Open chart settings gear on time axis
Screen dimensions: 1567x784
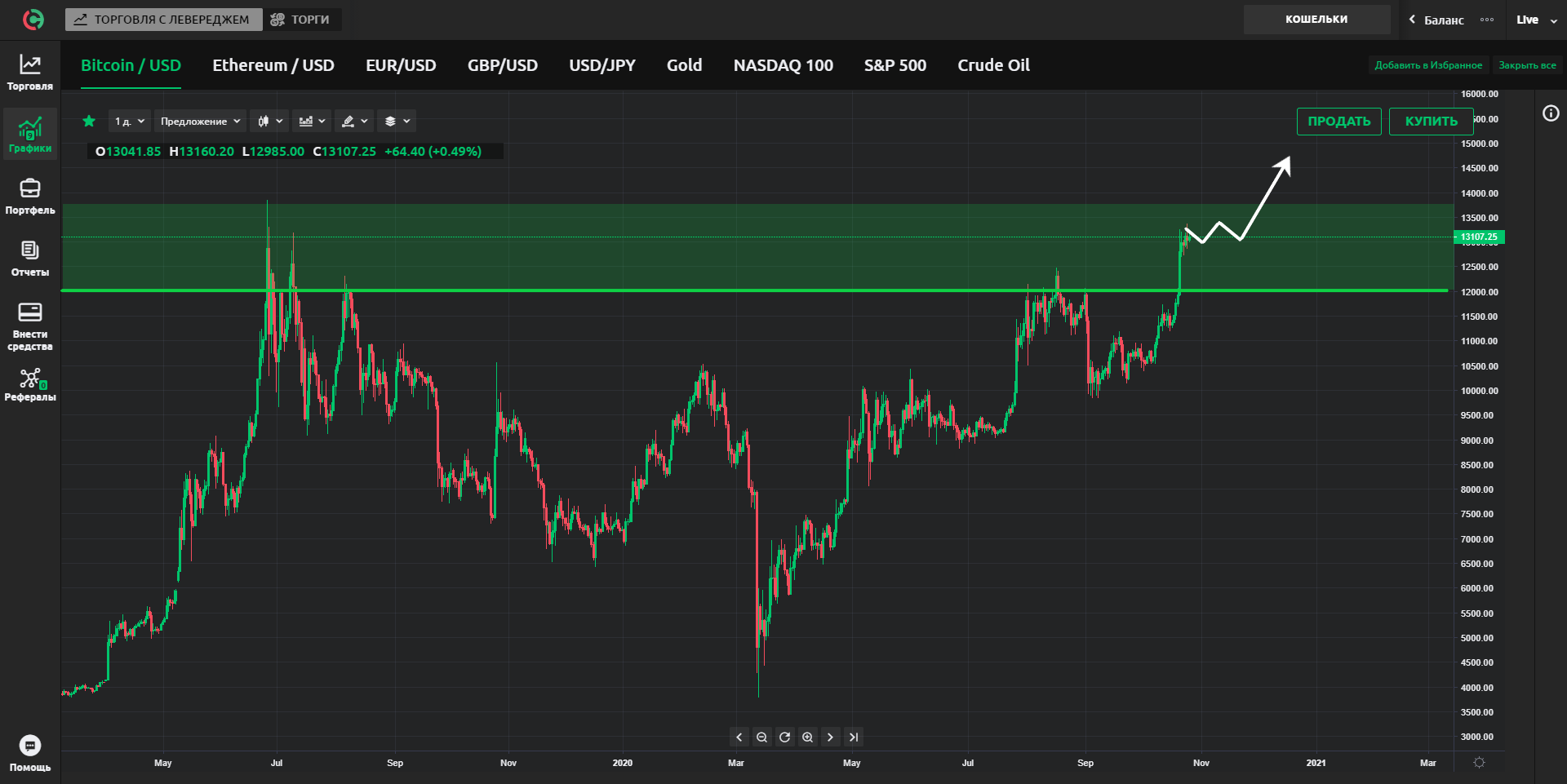1479,763
